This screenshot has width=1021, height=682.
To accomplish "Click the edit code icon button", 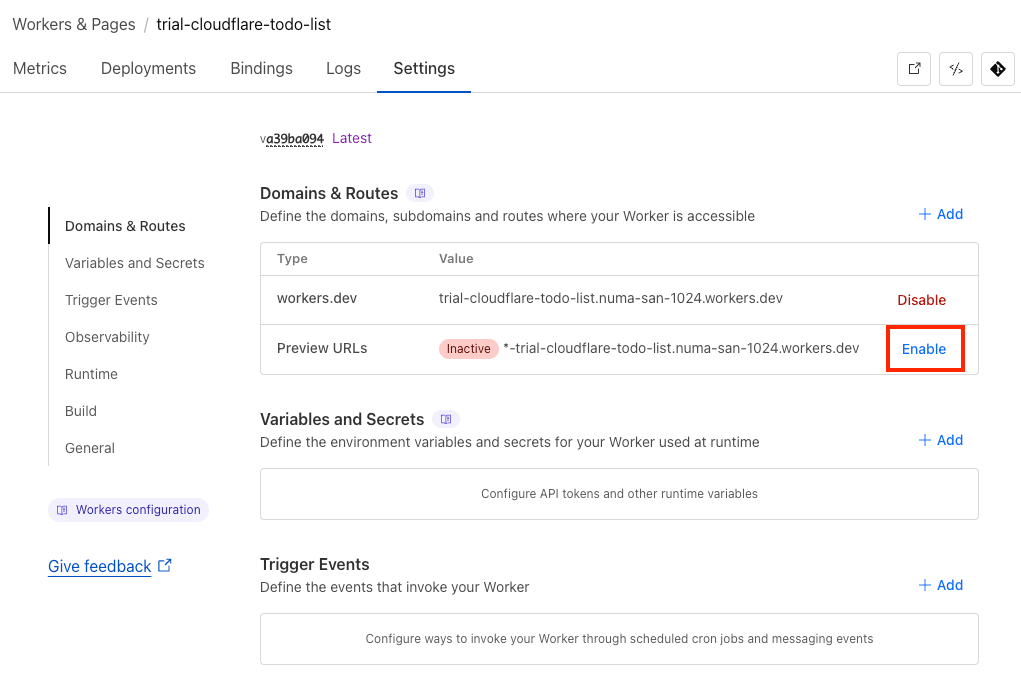I will 956,69.
